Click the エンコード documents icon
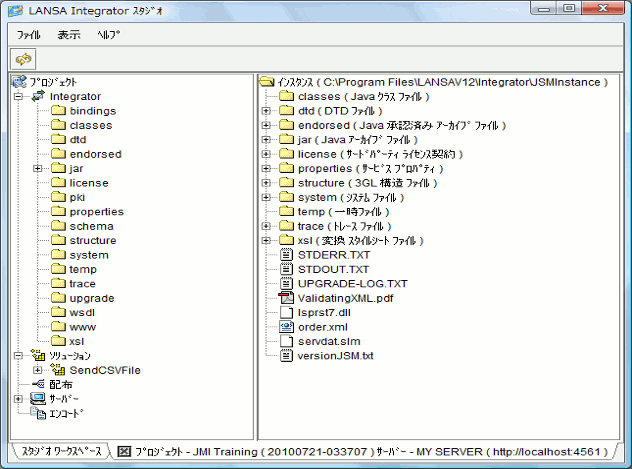The image size is (632, 469). [38, 413]
